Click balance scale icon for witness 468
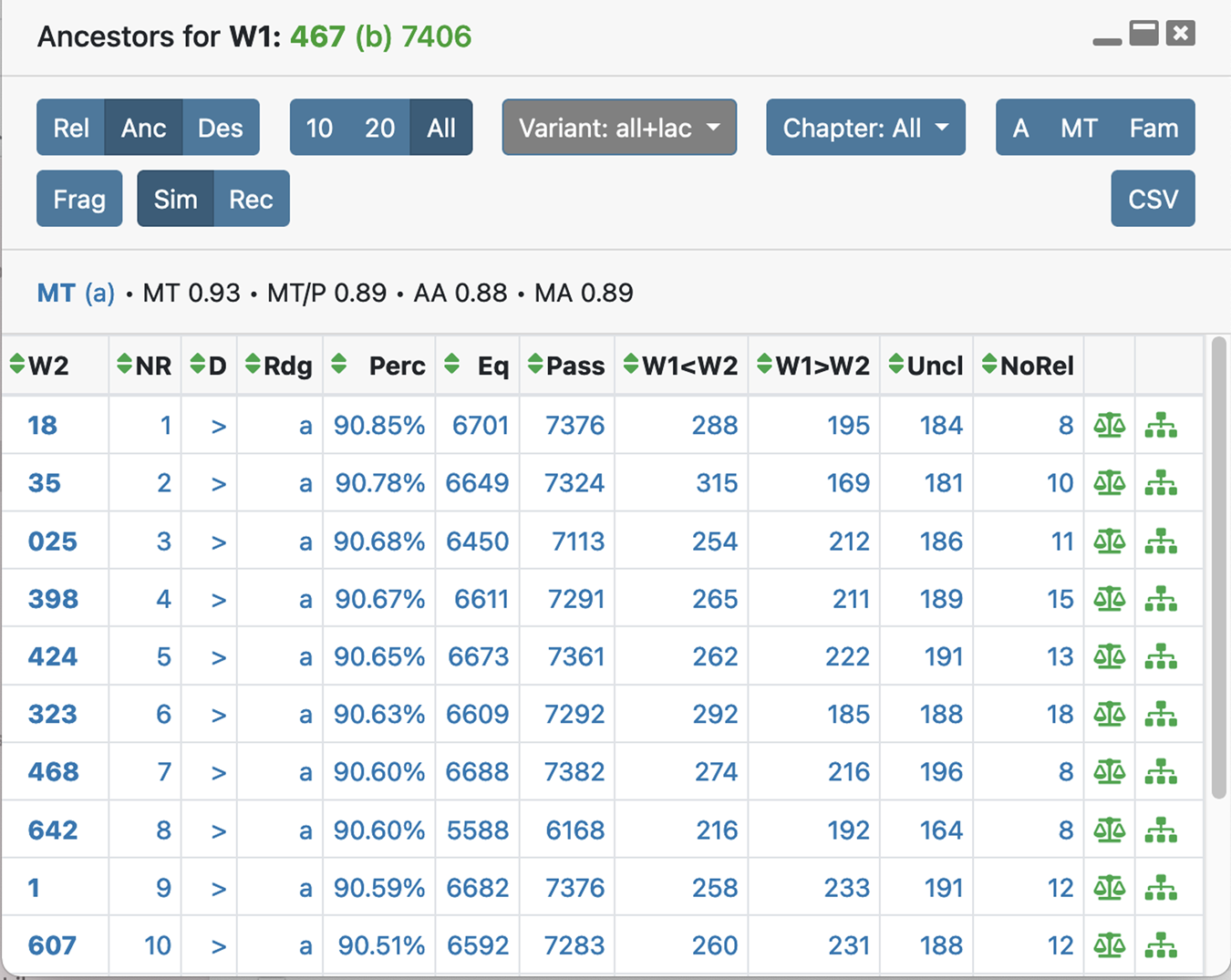Screen dimensions: 1231x980 pyautogui.click(x=1109, y=772)
